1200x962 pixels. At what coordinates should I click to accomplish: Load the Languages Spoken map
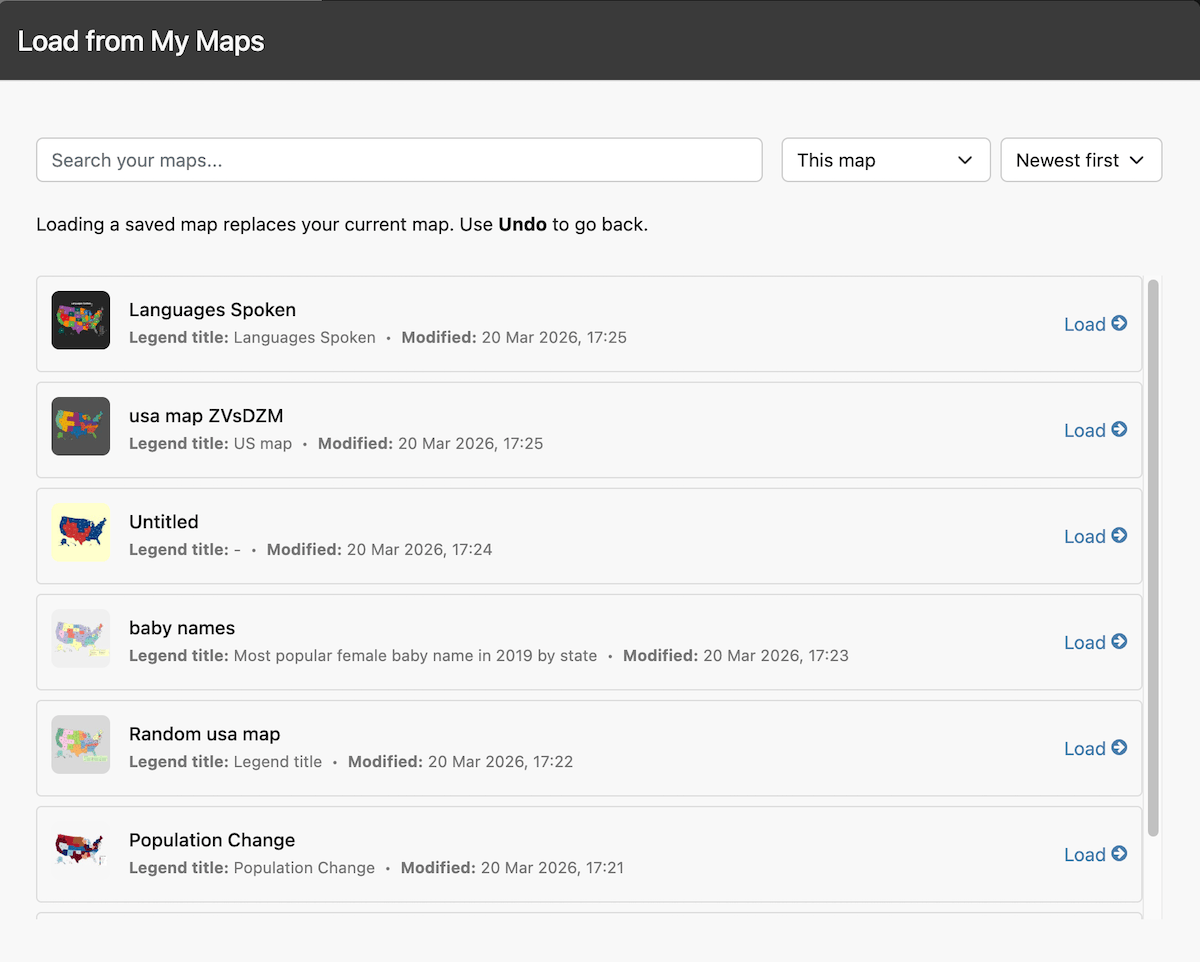point(1084,324)
